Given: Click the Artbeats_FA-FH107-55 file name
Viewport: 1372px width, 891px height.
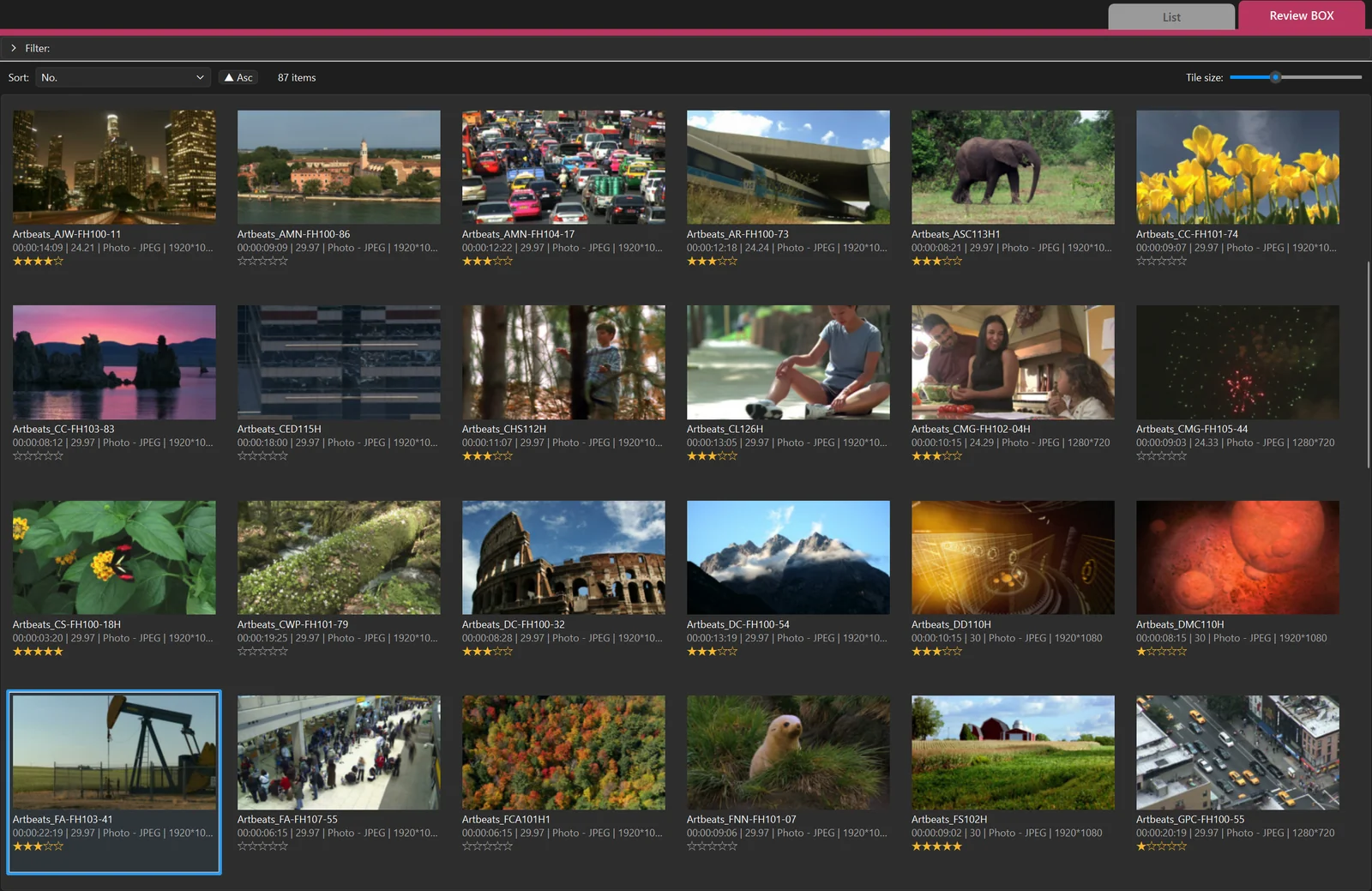Looking at the screenshot, I should pyautogui.click(x=287, y=819).
